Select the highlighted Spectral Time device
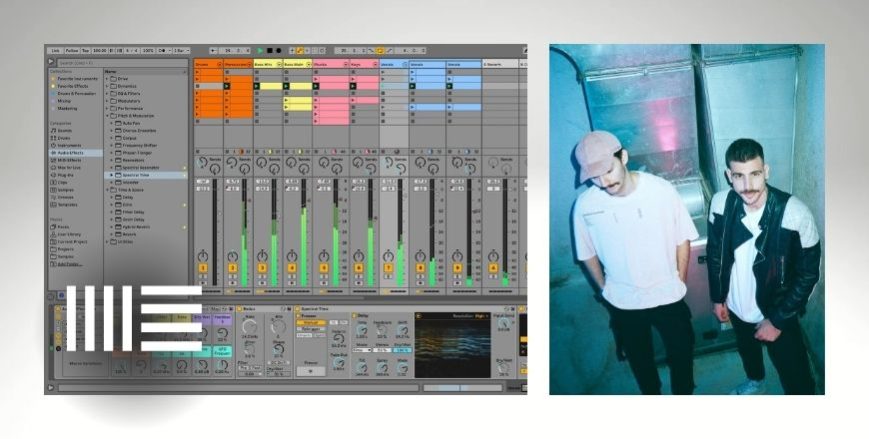Viewport: 869px width, 439px height. point(146,175)
